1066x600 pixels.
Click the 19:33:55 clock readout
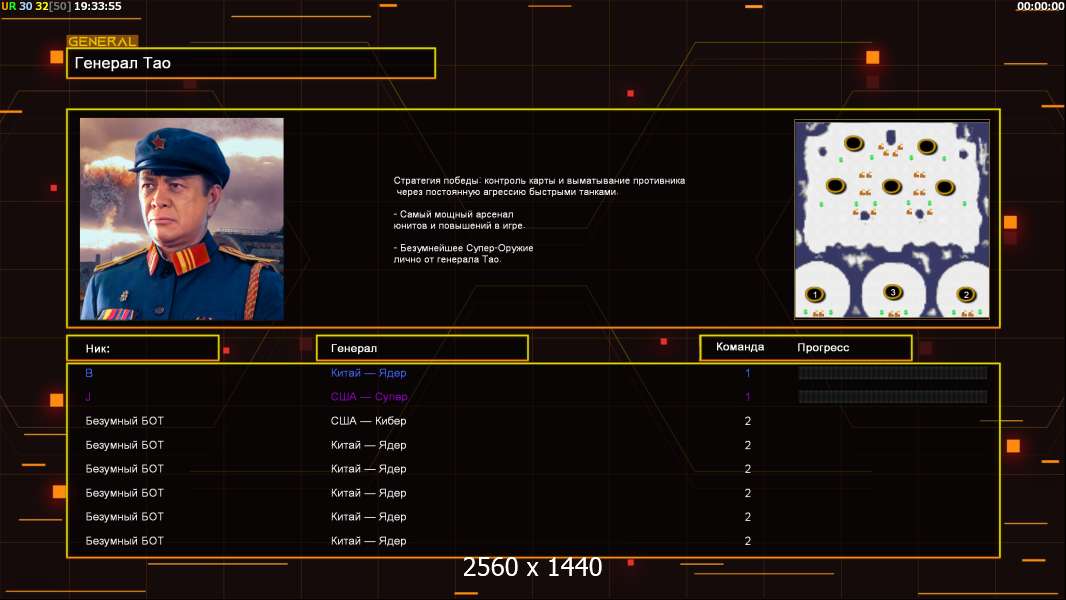pyautogui.click(x=98, y=6)
